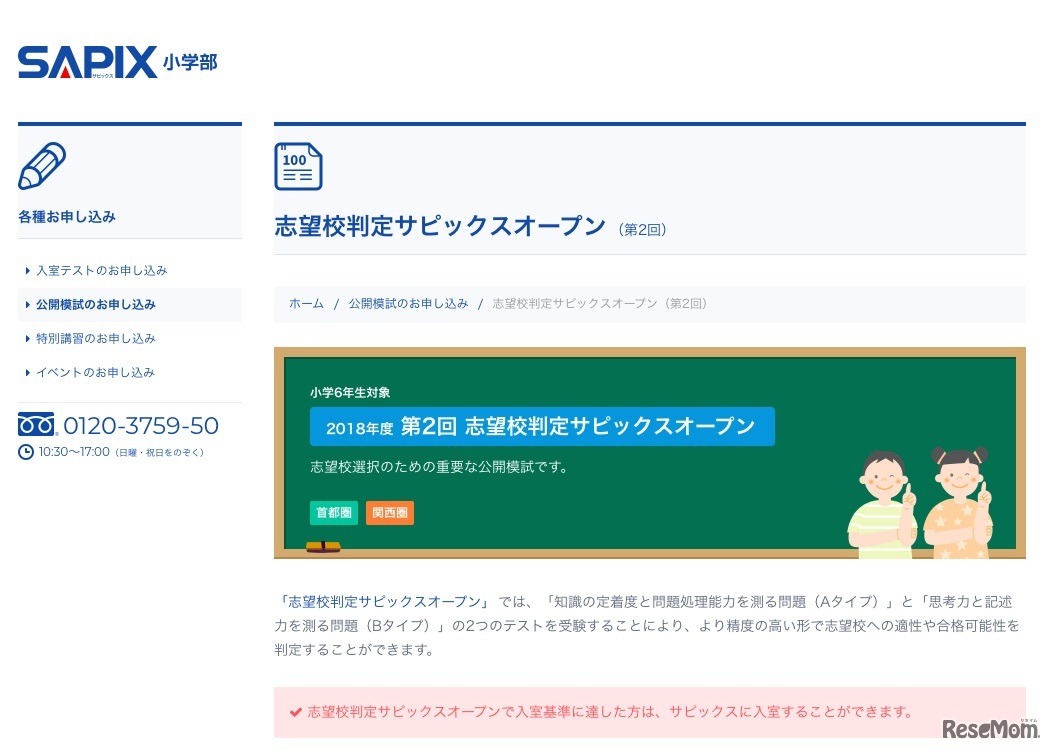The image size is (1053, 752).
Task: Click the pencil icon above 各種お申し込み
Action: tap(42, 165)
